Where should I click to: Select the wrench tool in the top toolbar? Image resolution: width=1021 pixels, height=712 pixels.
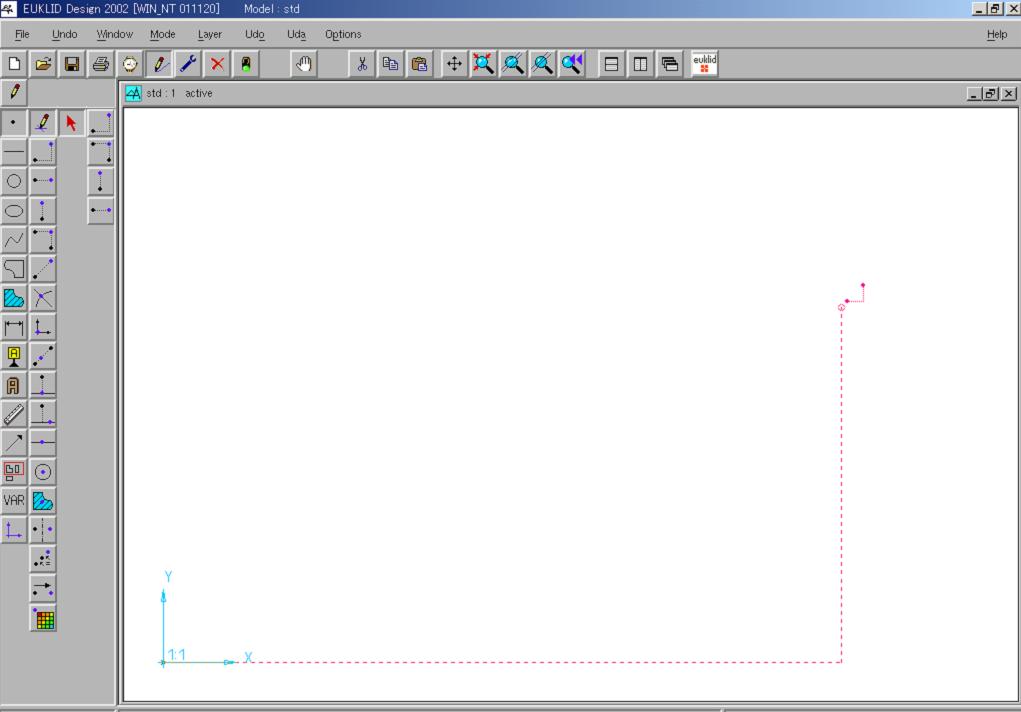188,64
